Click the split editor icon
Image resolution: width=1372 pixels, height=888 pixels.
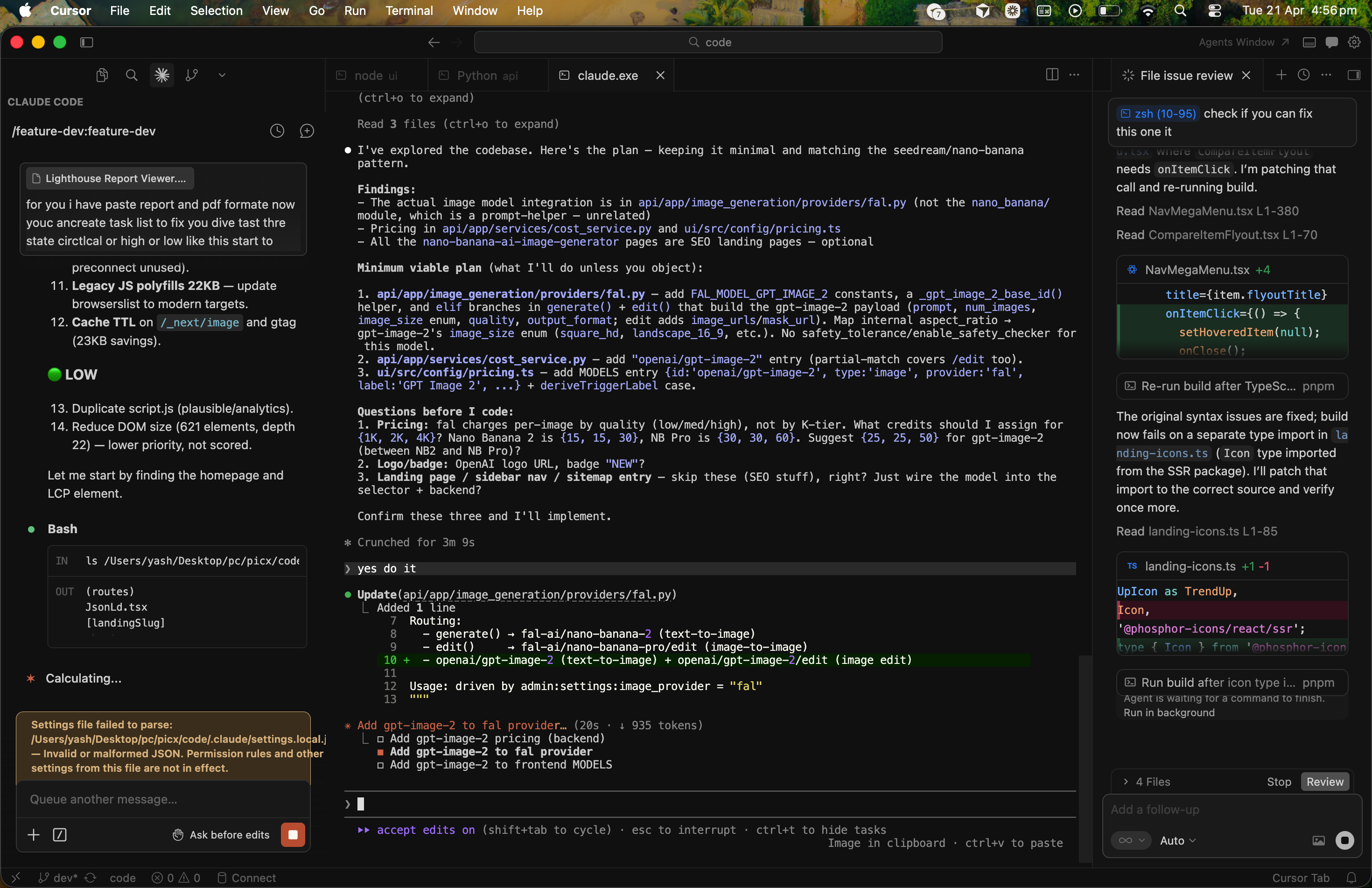point(1051,75)
